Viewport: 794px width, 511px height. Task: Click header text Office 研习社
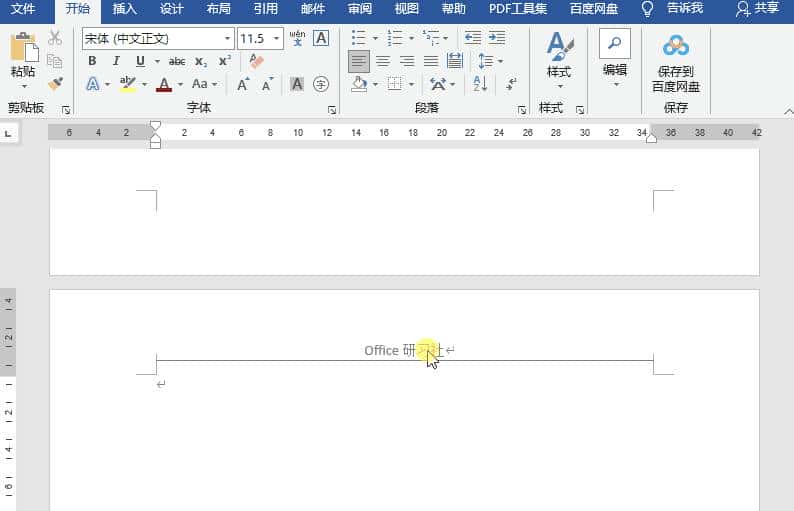[x=404, y=350]
